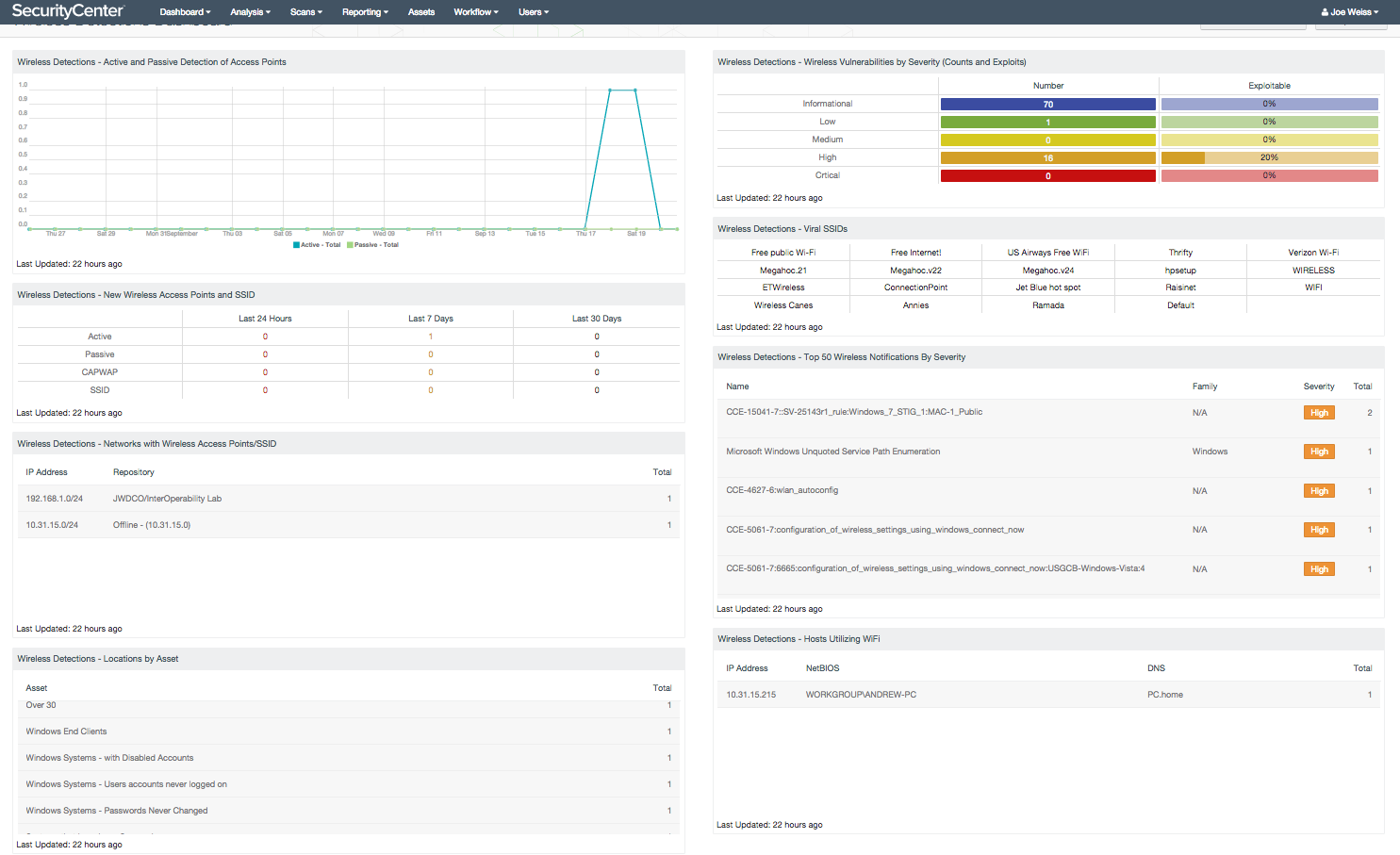Click the High severity count bar showing 16
1400x855 pixels.
[x=1047, y=158]
